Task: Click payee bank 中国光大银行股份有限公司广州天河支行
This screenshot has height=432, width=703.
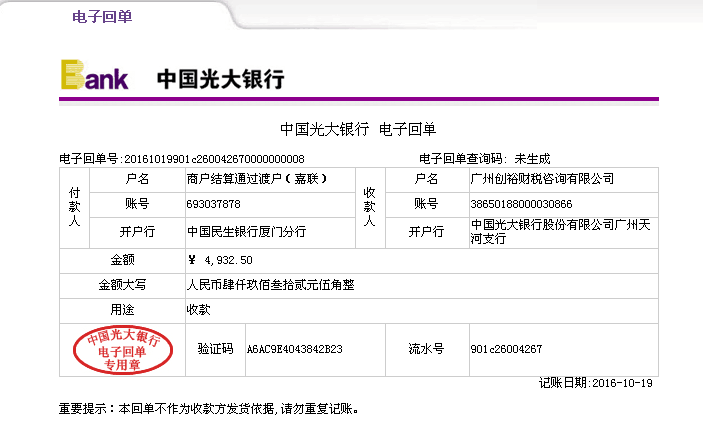Action: click(x=560, y=231)
